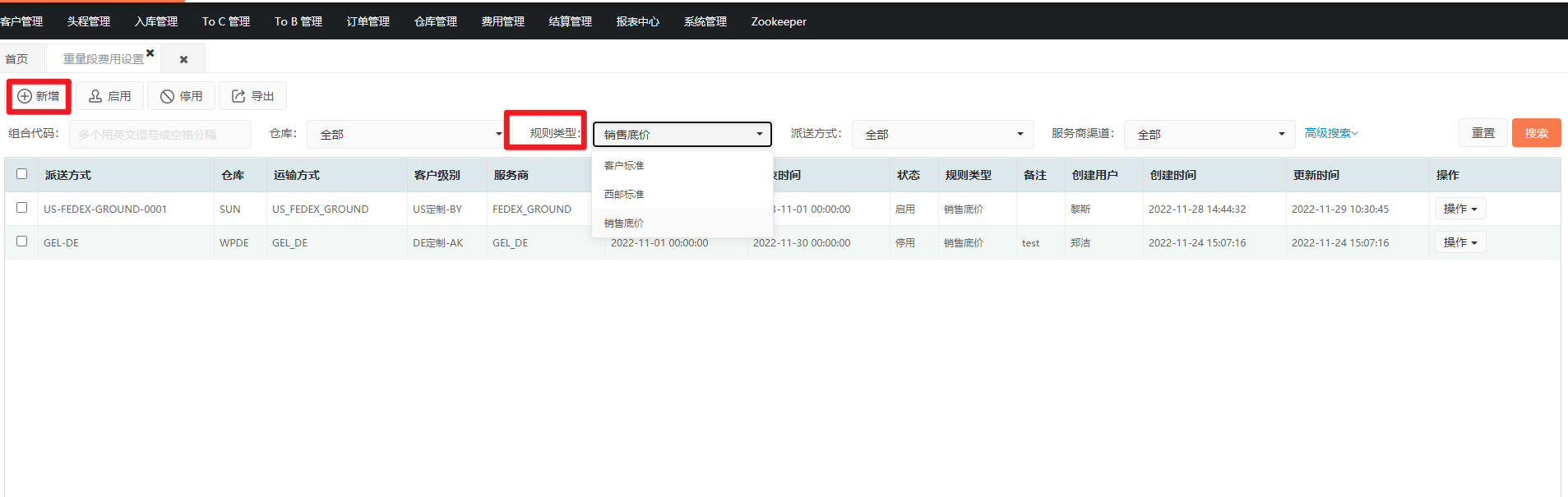This screenshot has width=1568, height=497.
Task: Close the 重量段费用设置 tab with its x icon
Action: point(150,53)
